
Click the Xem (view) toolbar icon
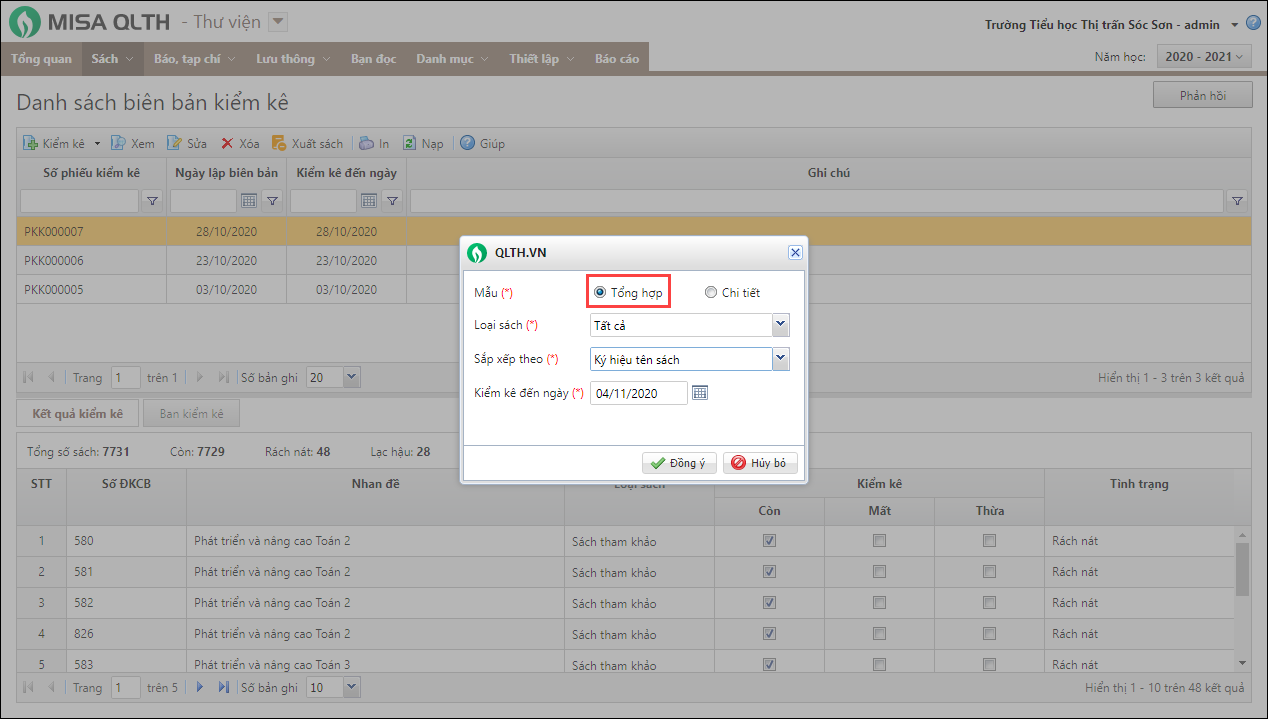coord(118,144)
